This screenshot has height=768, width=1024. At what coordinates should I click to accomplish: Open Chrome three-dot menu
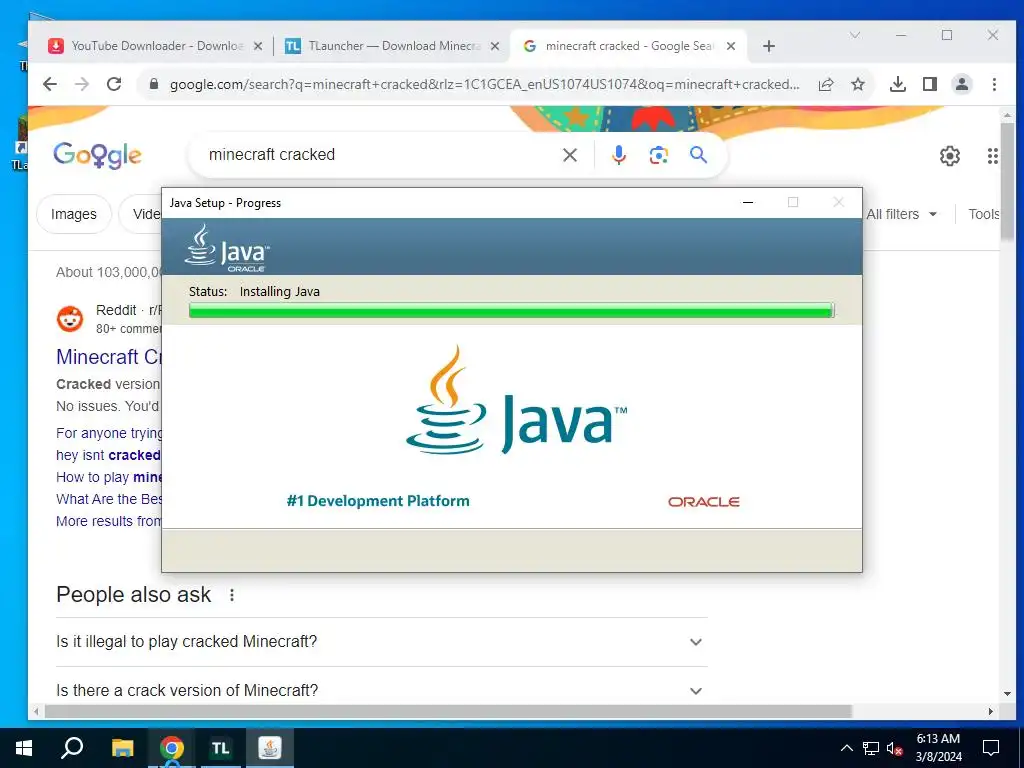tap(994, 84)
